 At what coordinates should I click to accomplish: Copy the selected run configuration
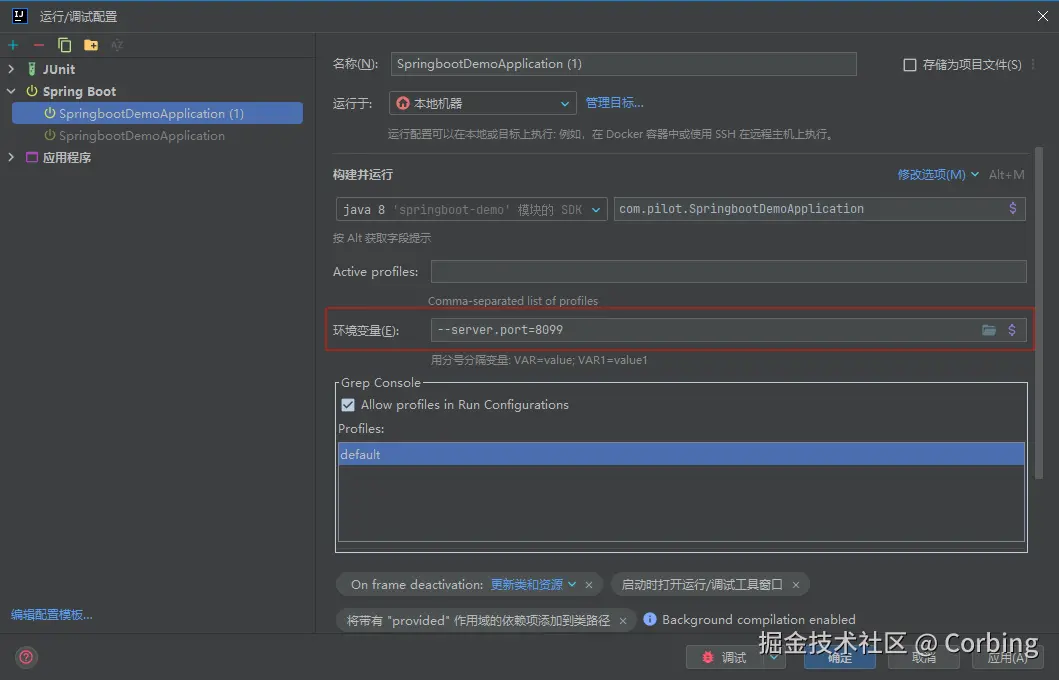pyautogui.click(x=64, y=45)
